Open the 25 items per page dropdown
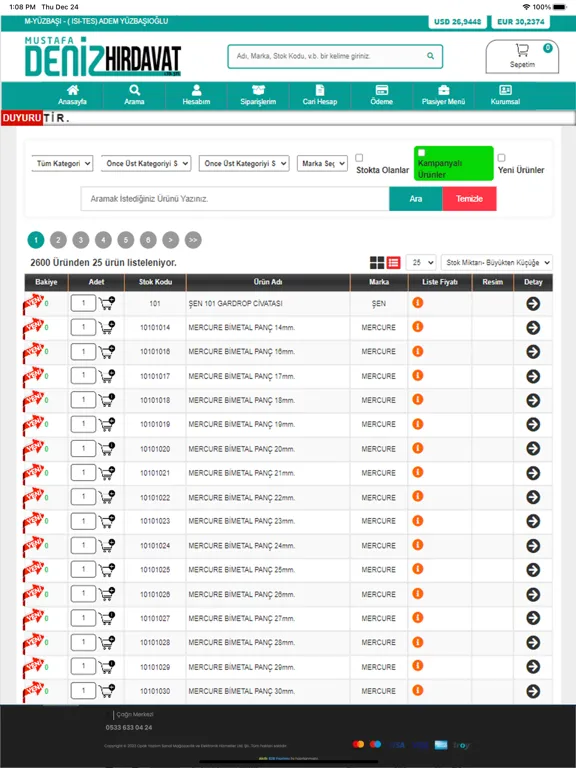 [x=421, y=263]
